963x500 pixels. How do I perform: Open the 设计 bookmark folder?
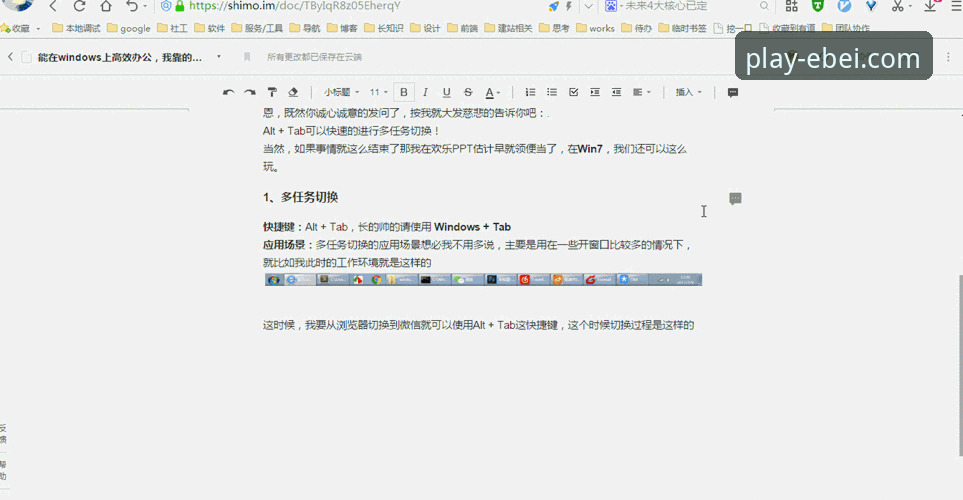(x=426, y=28)
